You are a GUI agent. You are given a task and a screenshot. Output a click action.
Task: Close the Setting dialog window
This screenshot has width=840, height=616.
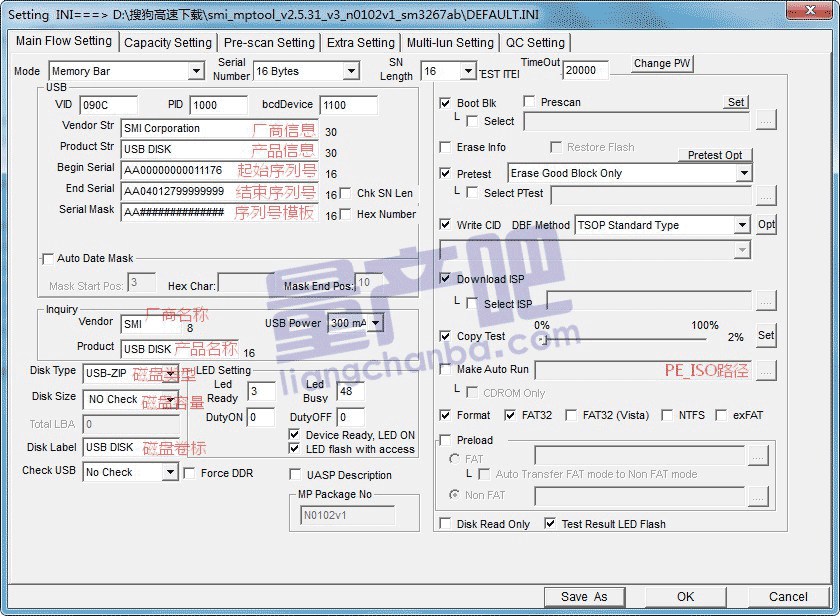[x=811, y=10]
